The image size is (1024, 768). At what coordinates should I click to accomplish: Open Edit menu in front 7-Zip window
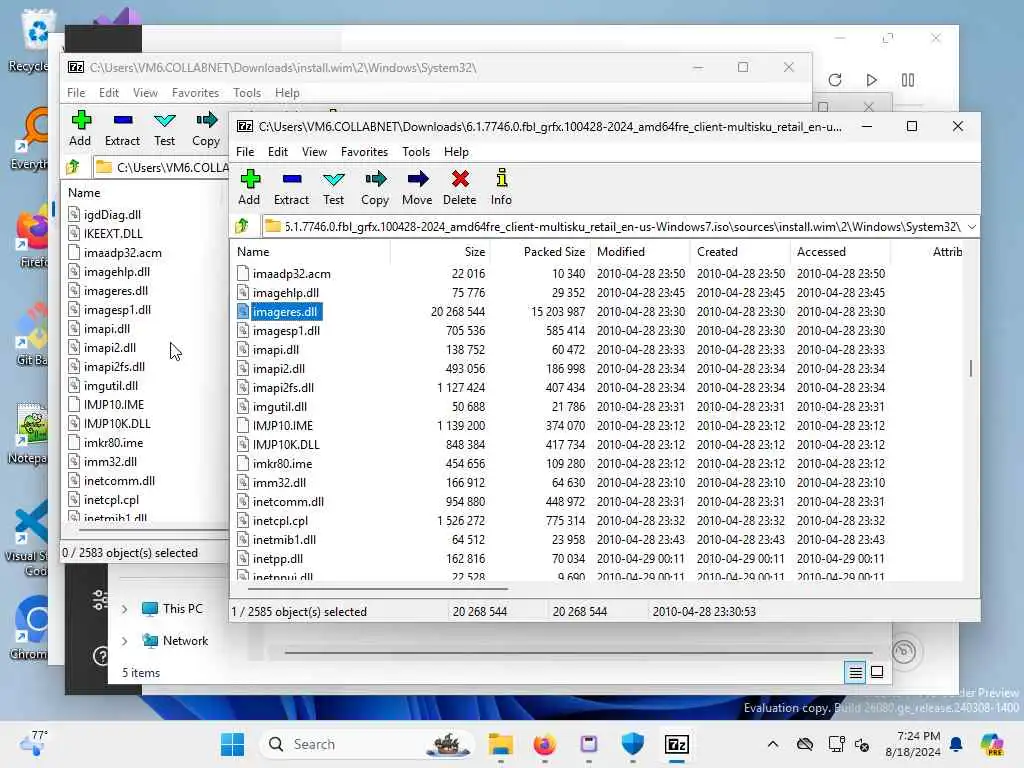coord(278,152)
